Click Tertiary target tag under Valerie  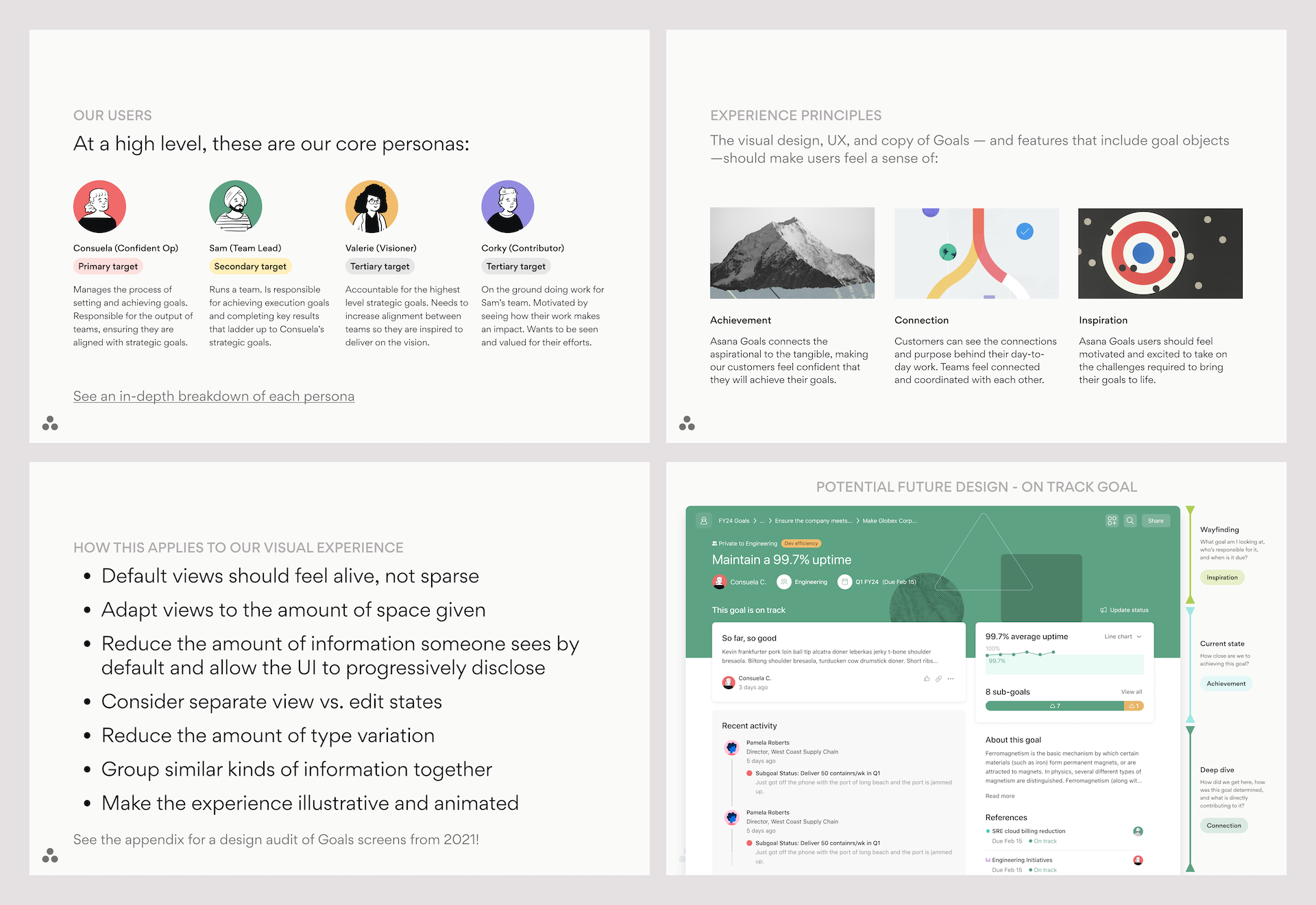pyautogui.click(x=380, y=266)
